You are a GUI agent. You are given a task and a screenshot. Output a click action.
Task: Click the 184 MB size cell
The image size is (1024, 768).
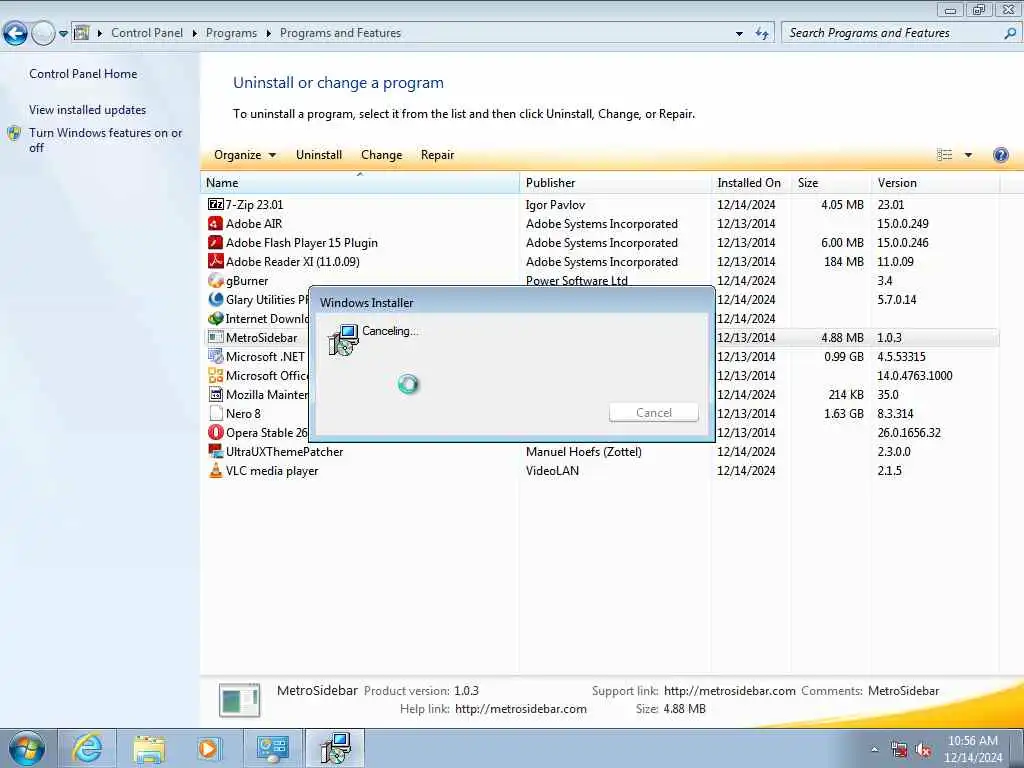pos(844,262)
